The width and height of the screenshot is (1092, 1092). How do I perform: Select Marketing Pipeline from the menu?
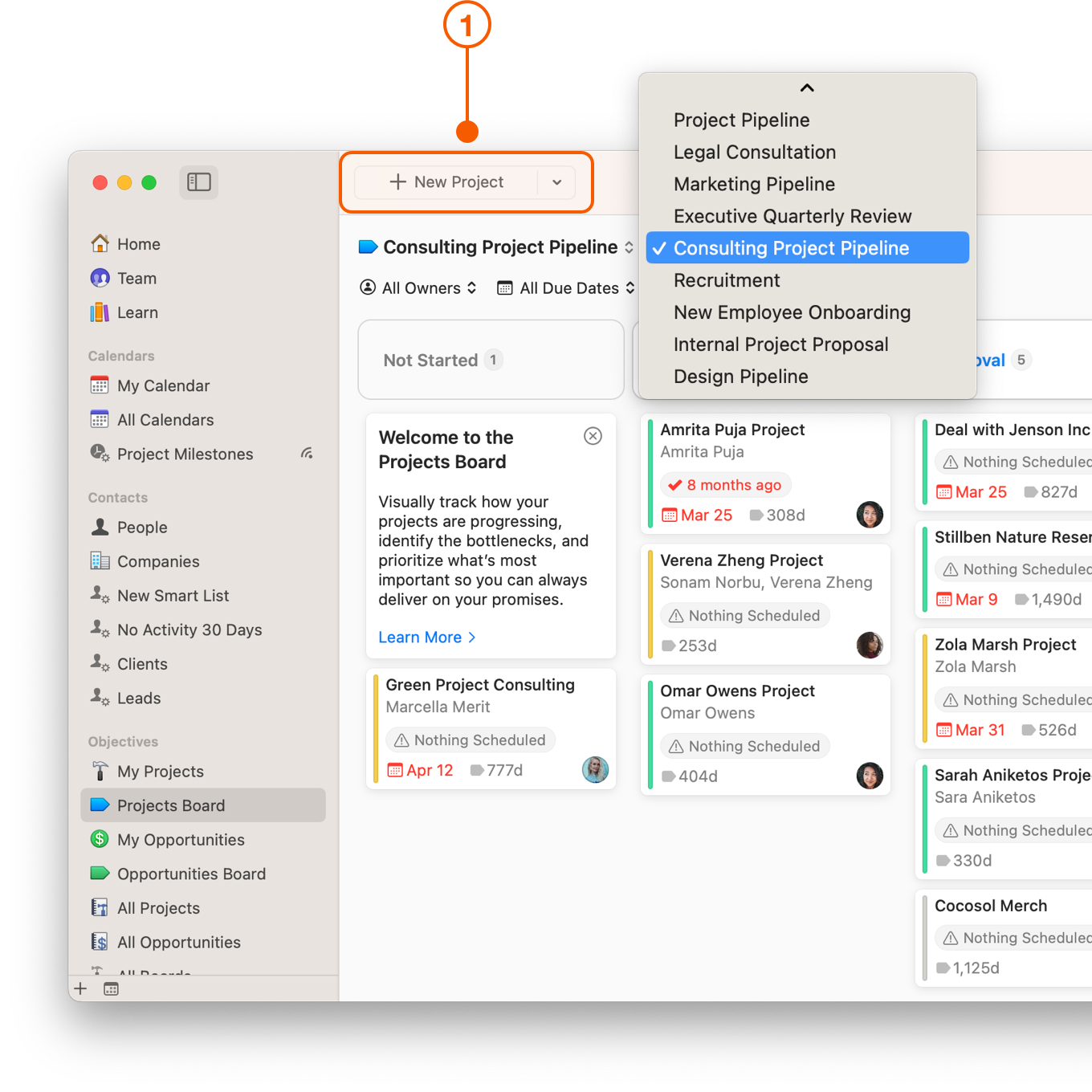pos(754,185)
